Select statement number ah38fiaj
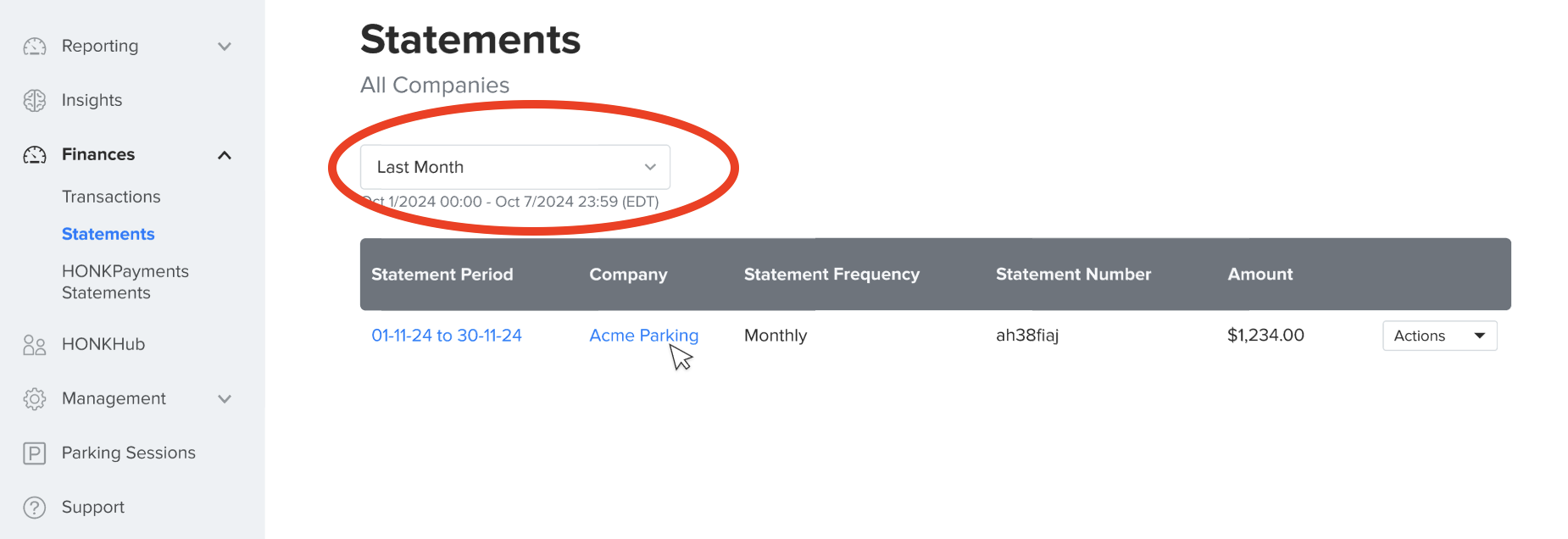This screenshot has width=1568, height=539. pos(1027,336)
